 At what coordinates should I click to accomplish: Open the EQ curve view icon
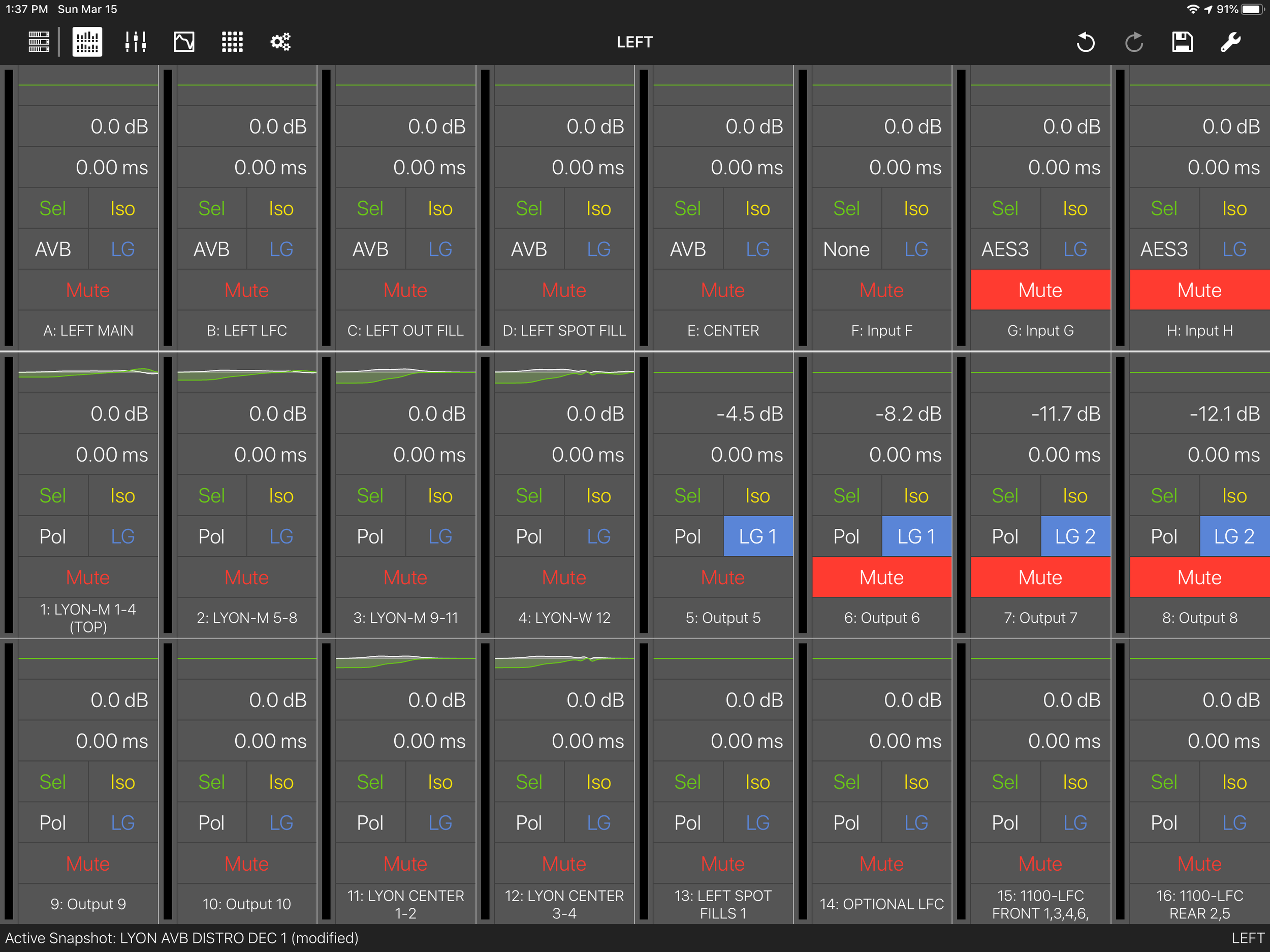(x=184, y=42)
